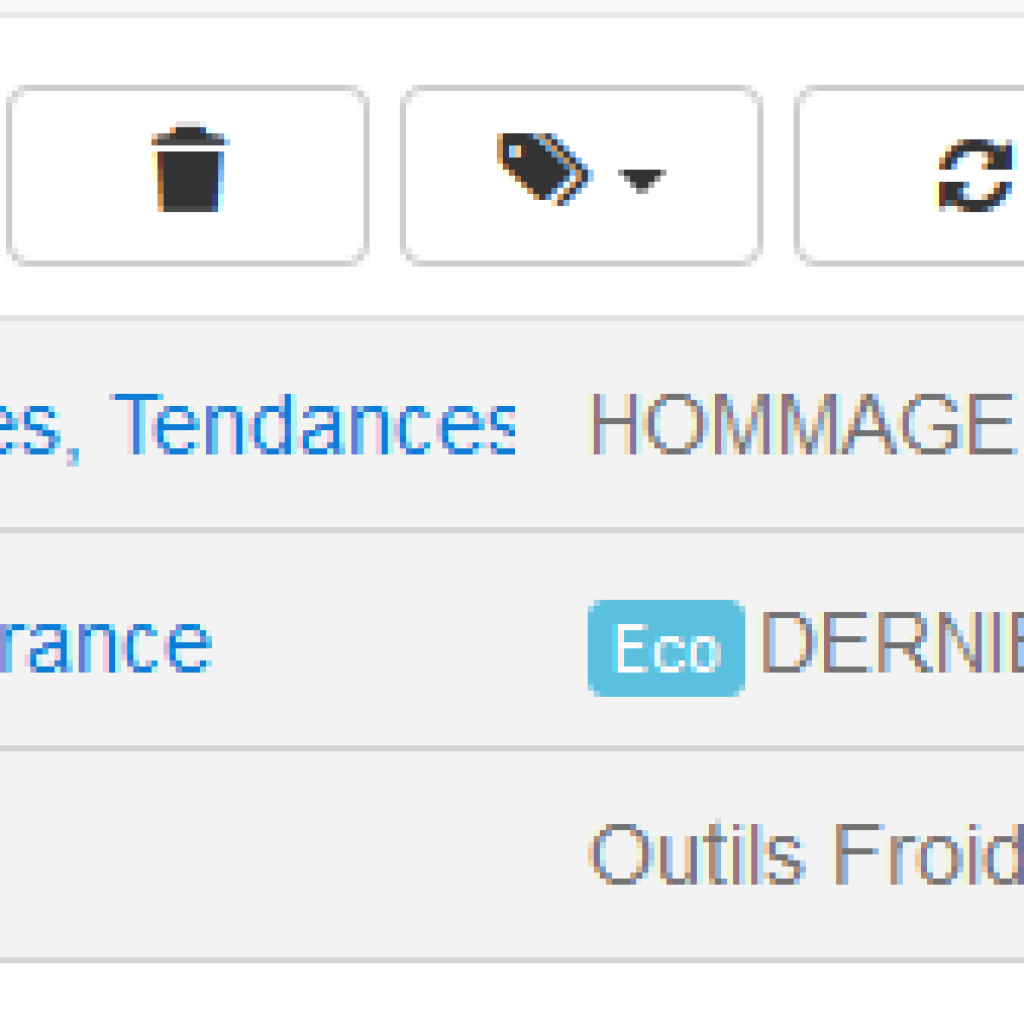
Task: Select the row containing Tendances and HOMMAGE
Action: click(x=512, y=425)
